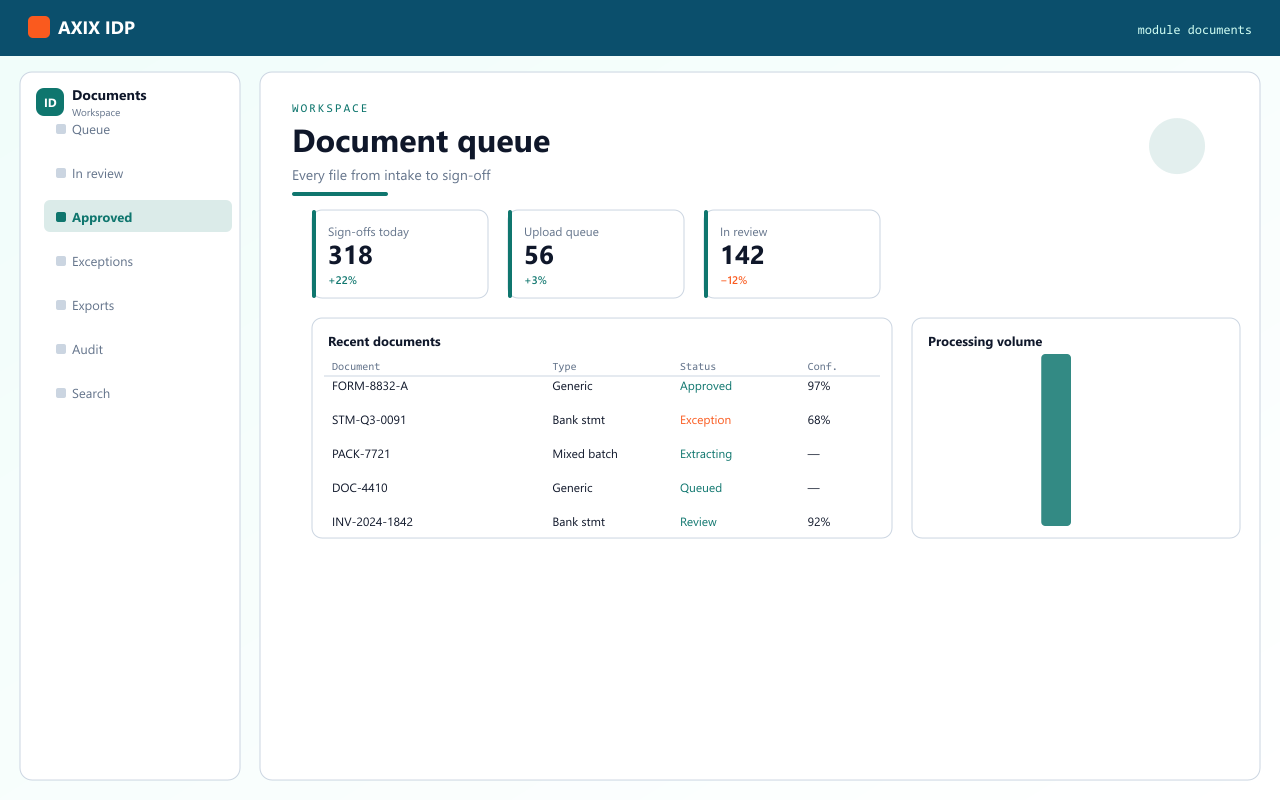
Task: Click the Type column header
Action: point(564,367)
